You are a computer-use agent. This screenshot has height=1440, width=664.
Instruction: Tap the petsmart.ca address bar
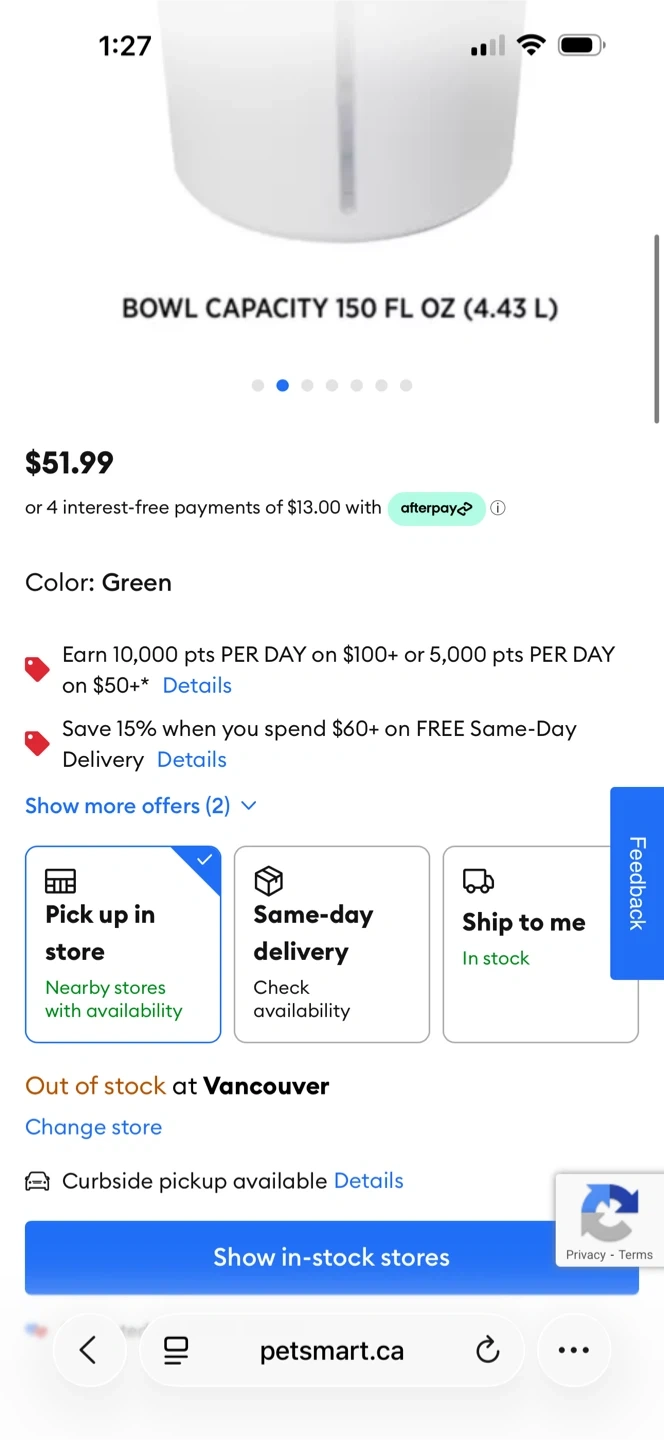pos(332,1351)
